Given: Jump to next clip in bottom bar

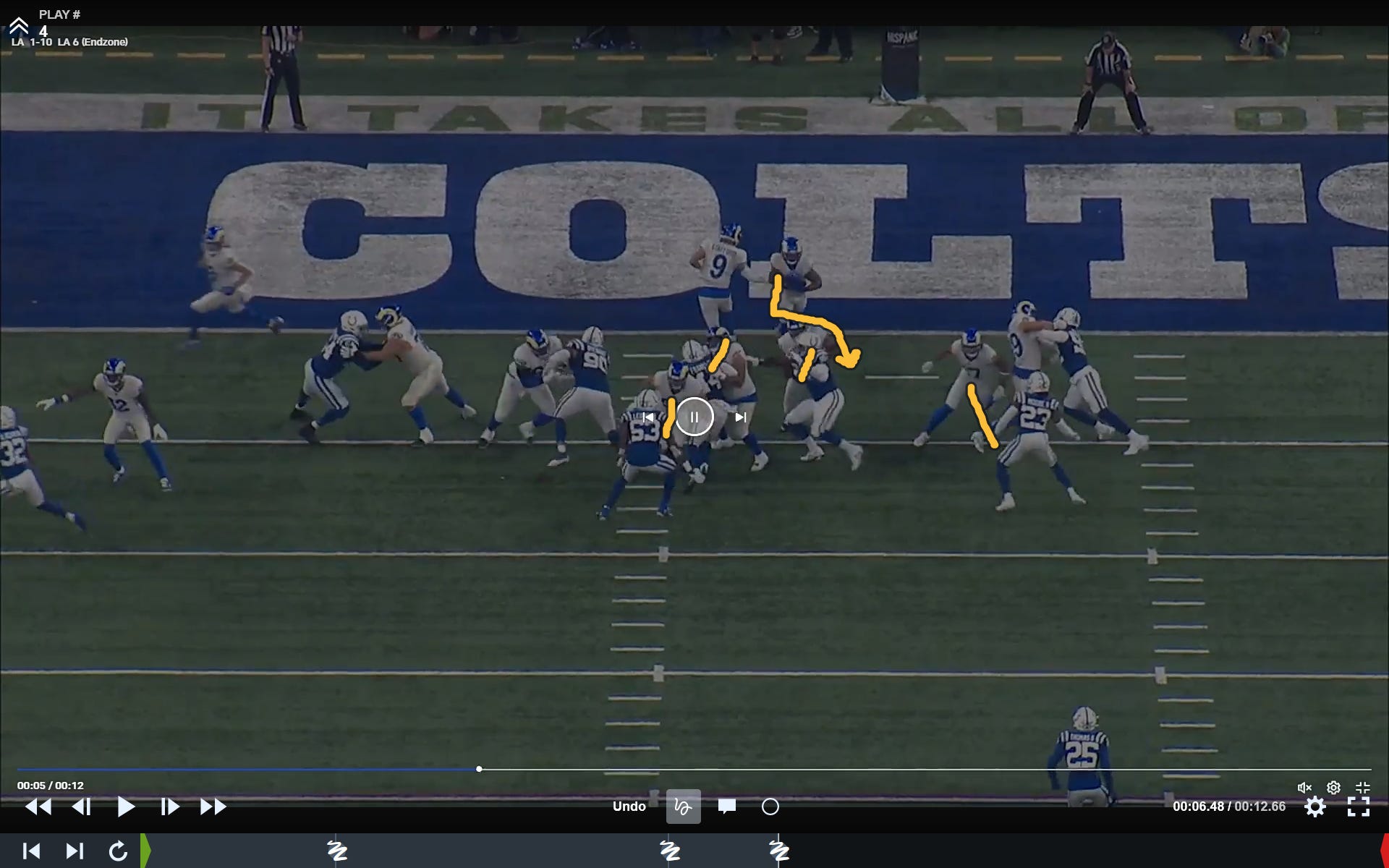Looking at the screenshot, I should (x=75, y=851).
